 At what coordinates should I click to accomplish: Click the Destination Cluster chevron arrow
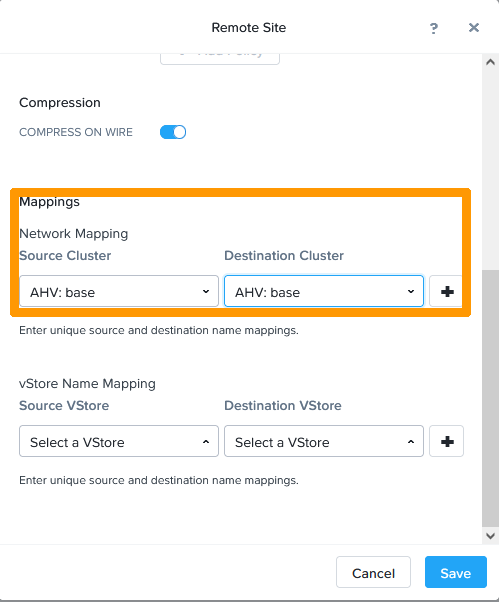411,291
